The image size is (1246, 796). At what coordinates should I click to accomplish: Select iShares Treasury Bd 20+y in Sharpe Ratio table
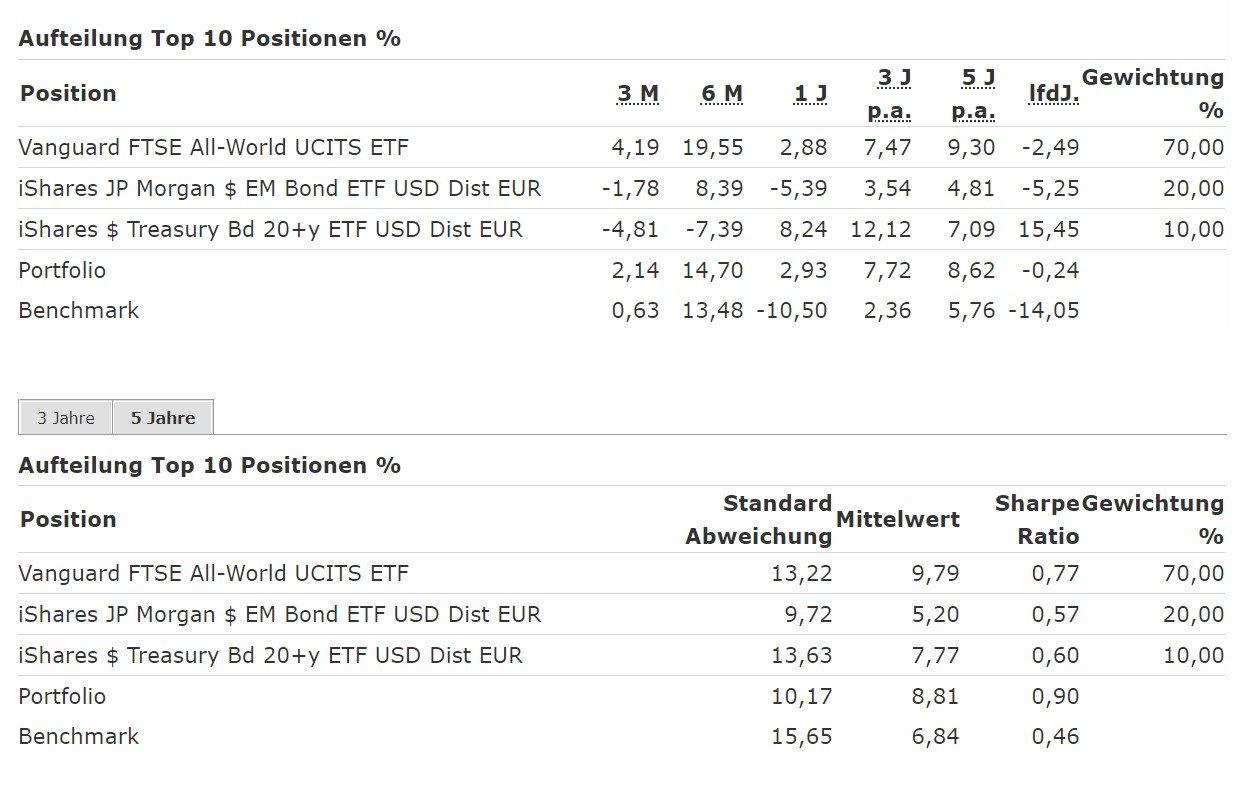click(270, 656)
